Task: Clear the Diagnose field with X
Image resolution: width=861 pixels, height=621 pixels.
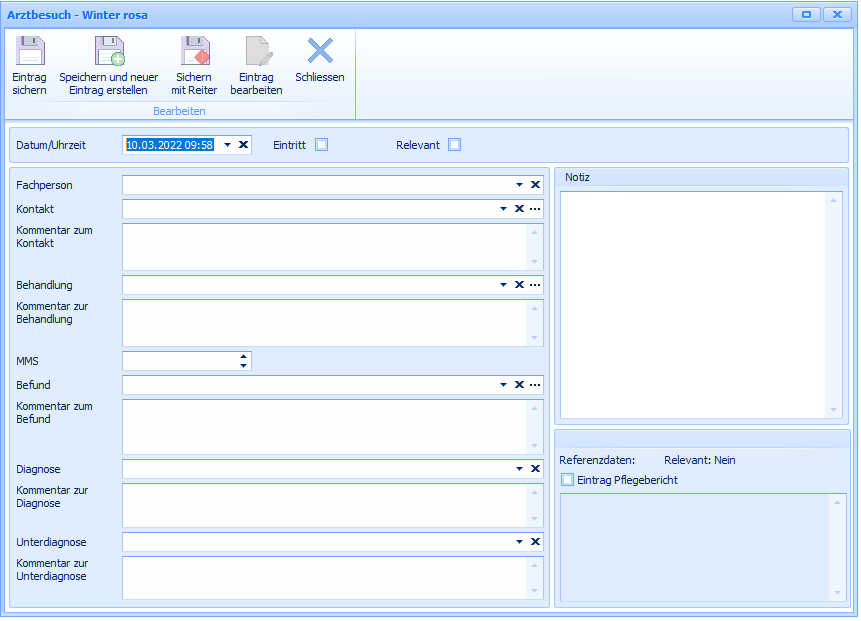Action: 535,469
